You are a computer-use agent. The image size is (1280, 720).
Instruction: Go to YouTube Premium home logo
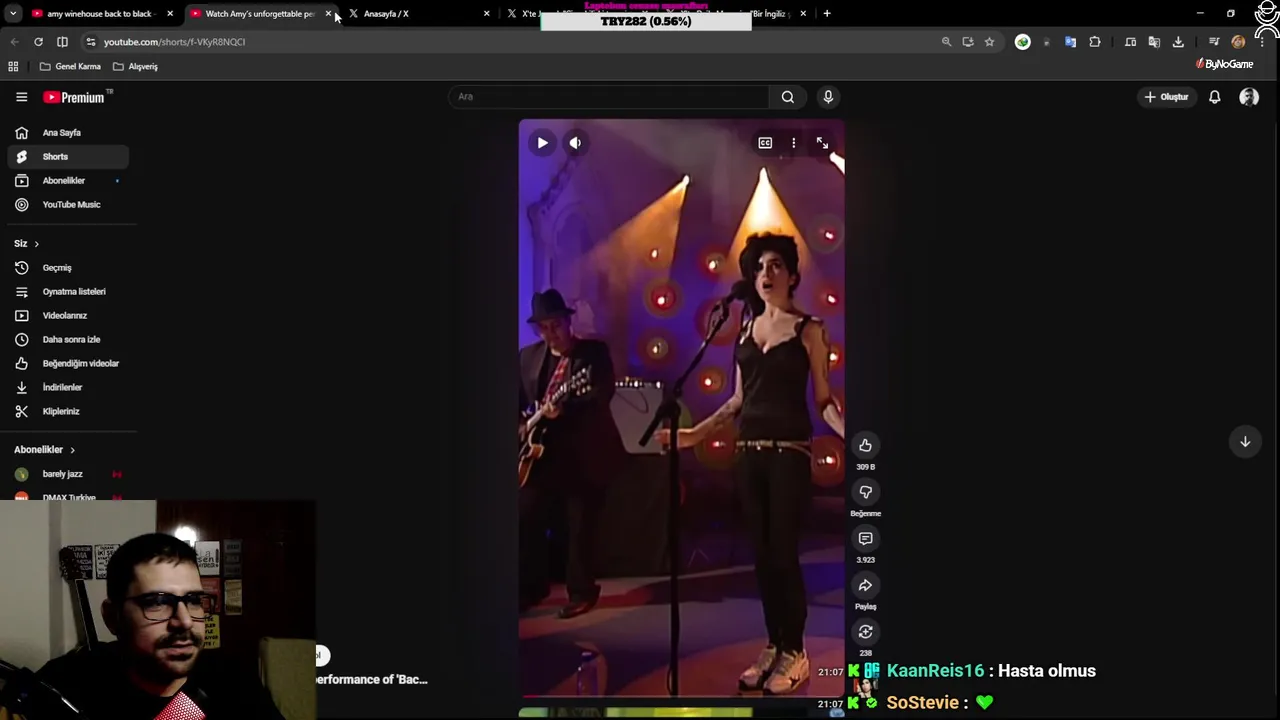77,97
